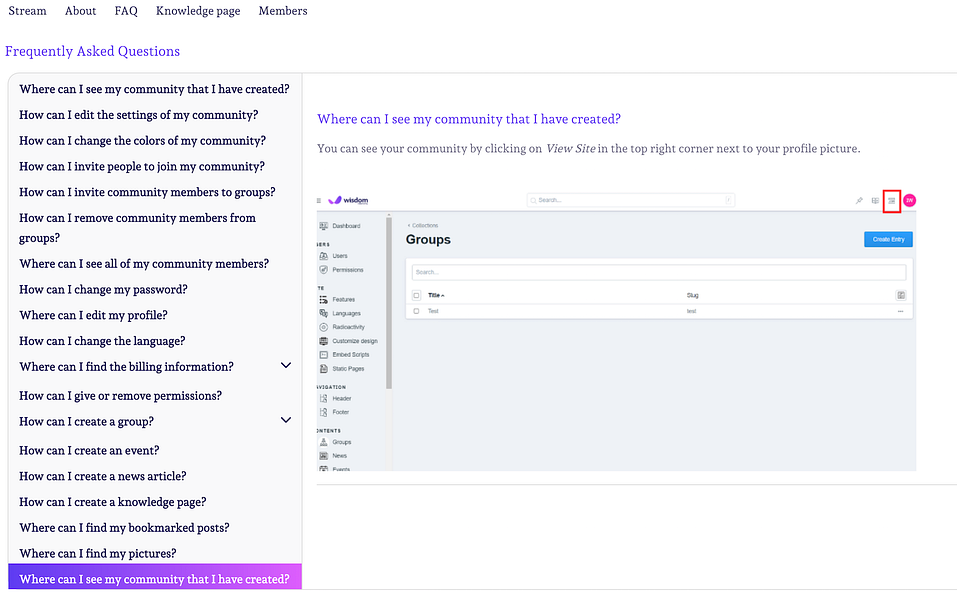Open the About menu item

81,11
